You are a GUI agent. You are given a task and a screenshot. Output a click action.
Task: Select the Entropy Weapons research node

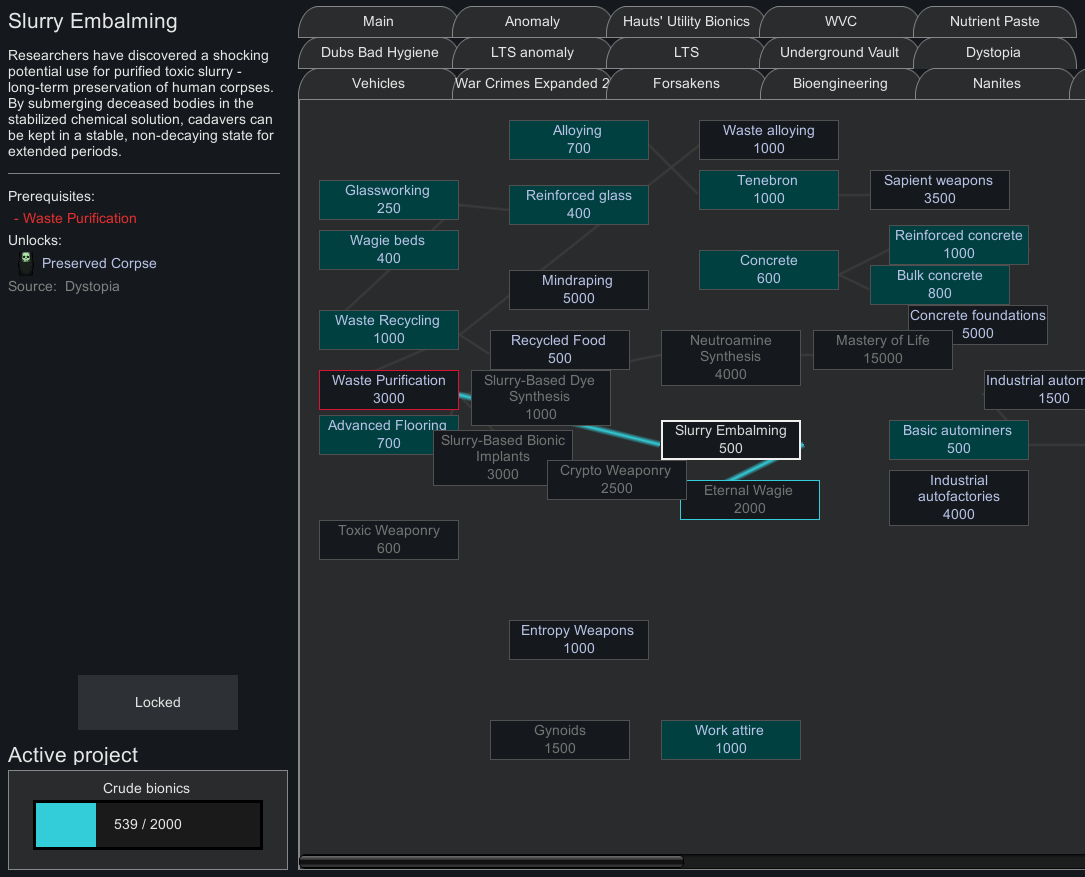pyautogui.click(x=578, y=640)
